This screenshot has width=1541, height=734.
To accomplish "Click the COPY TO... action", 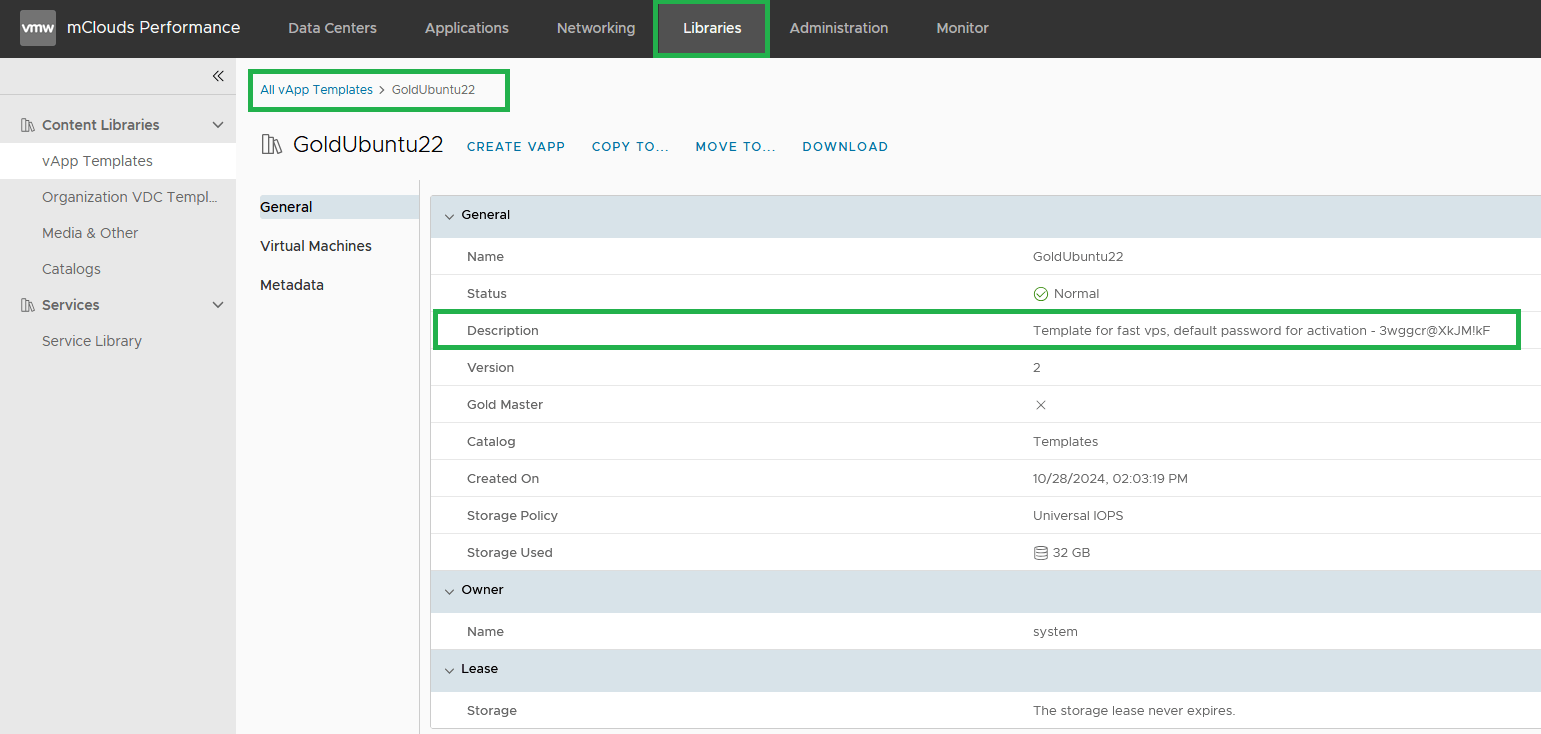I will (630, 147).
